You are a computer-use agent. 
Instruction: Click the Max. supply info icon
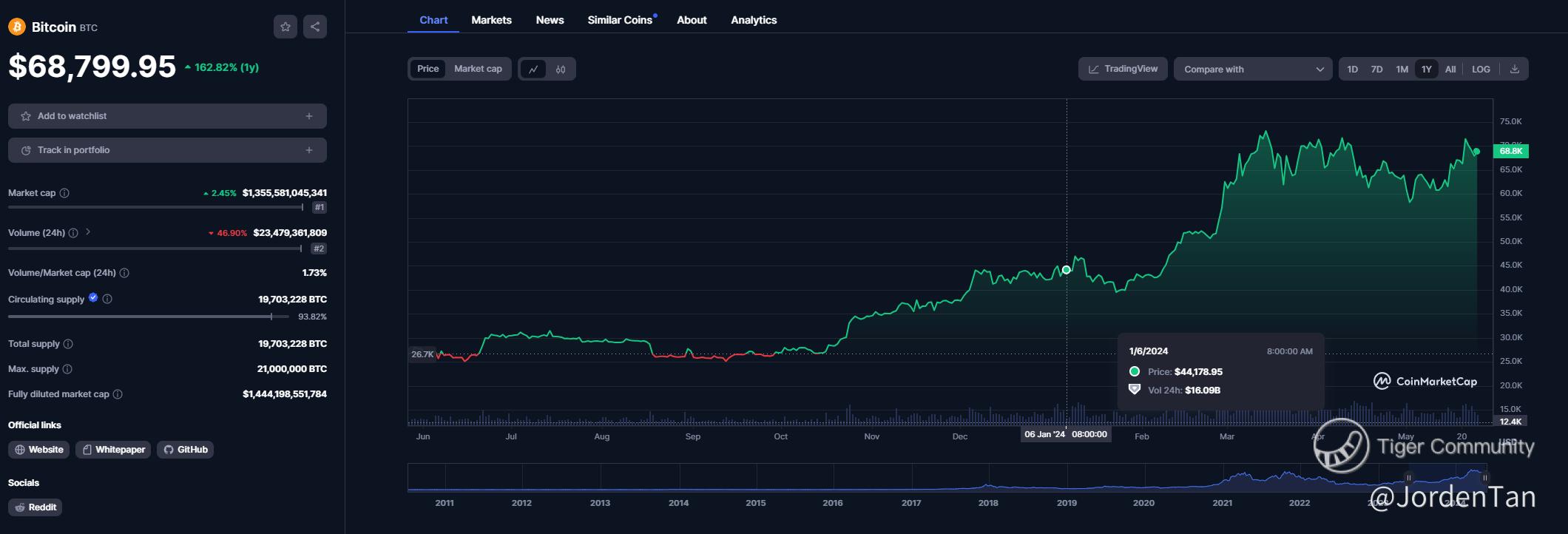[67, 369]
